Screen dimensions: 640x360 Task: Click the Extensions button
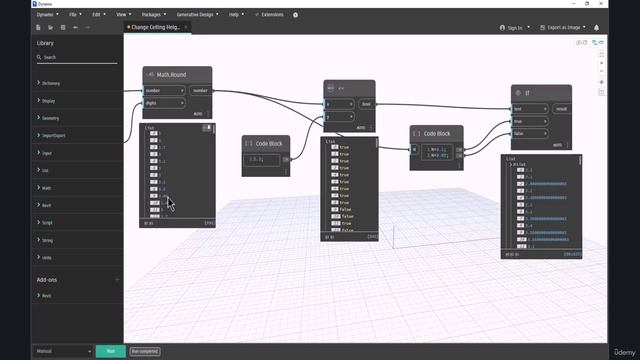(x=269, y=15)
